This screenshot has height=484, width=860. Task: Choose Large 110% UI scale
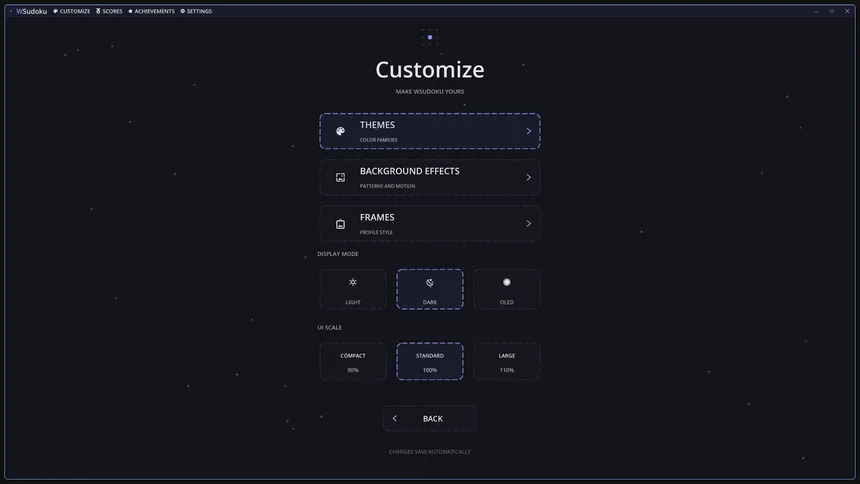coord(507,361)
